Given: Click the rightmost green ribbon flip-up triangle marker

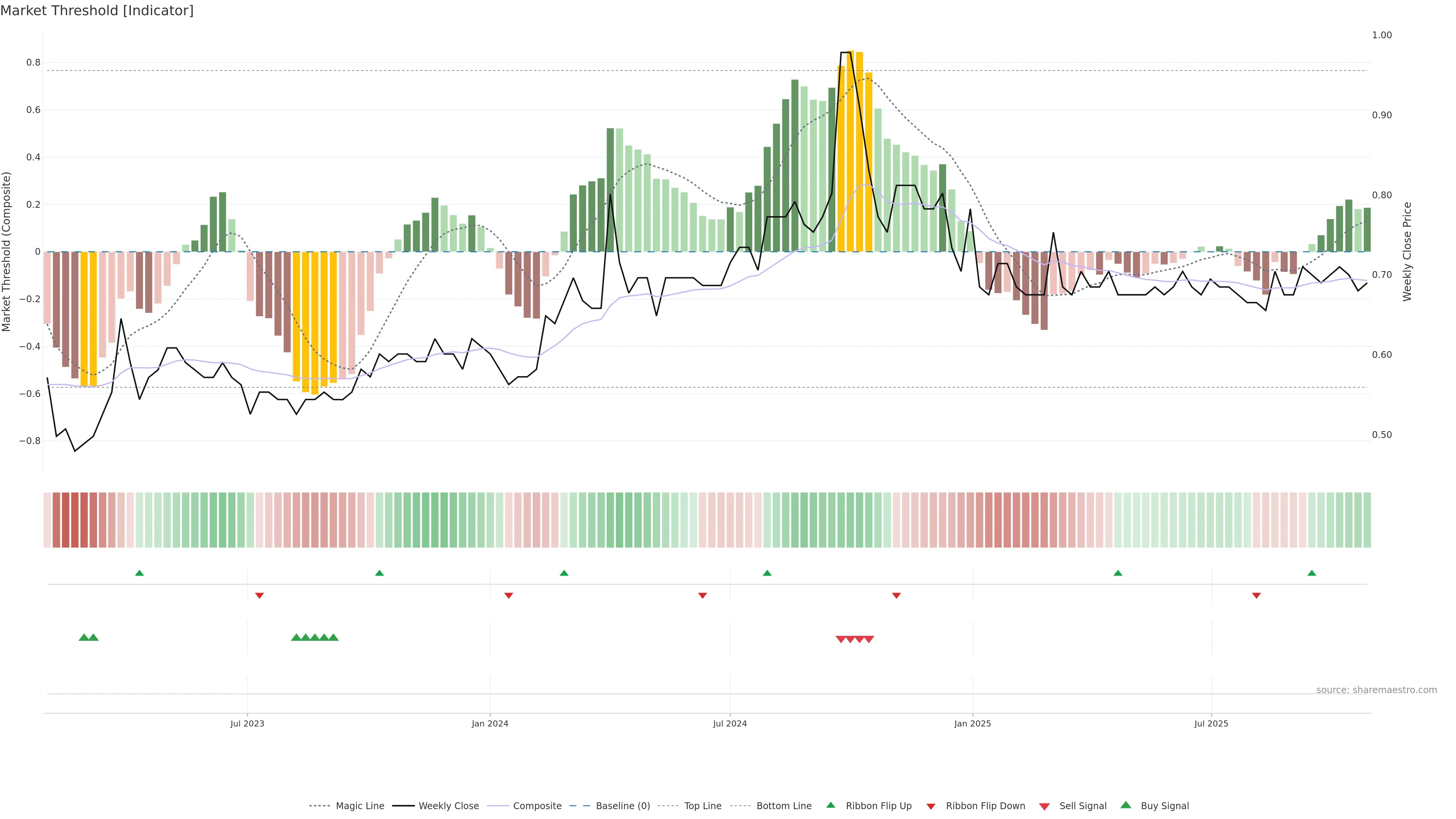Looking at the screenshot, I should point(1311,573).
